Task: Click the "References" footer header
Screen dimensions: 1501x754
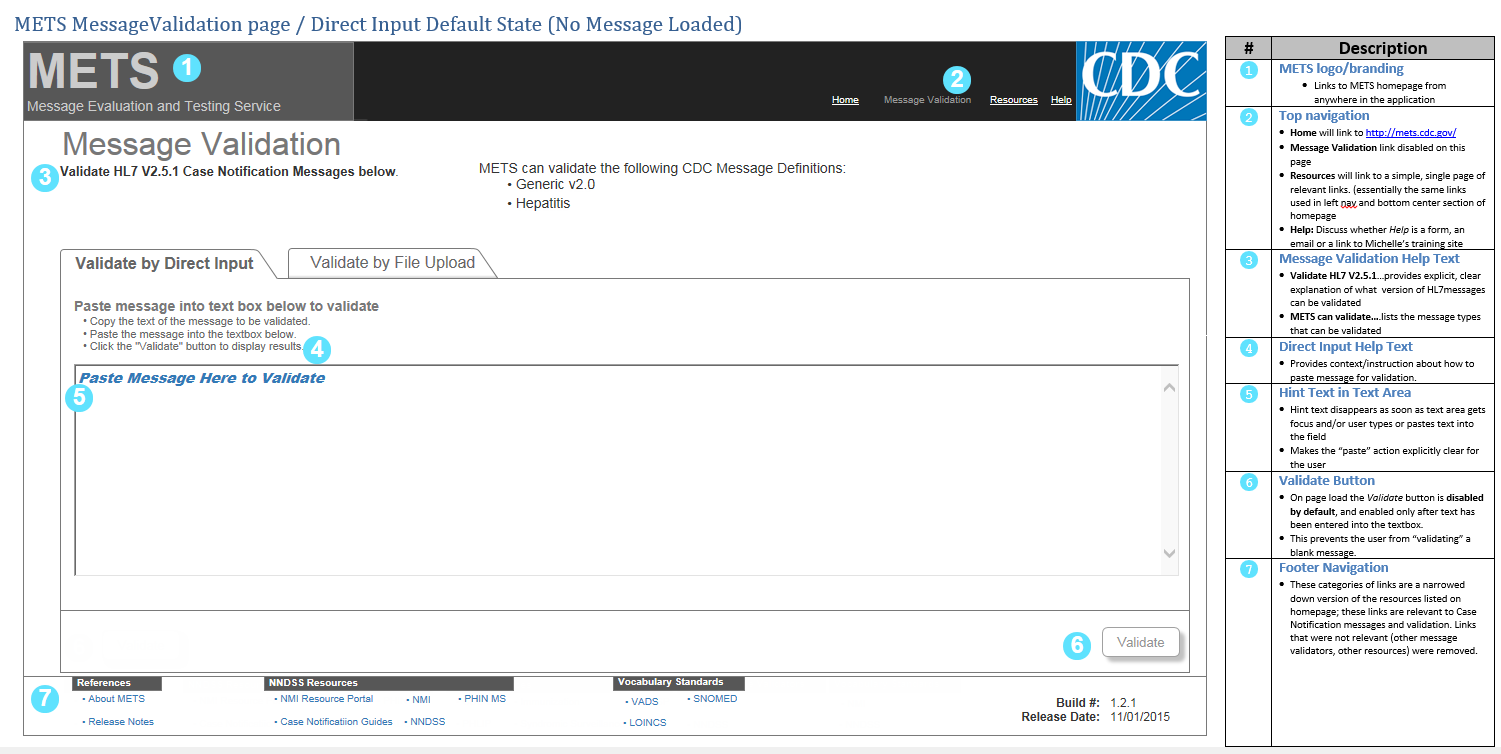Action: click(116, 684)
